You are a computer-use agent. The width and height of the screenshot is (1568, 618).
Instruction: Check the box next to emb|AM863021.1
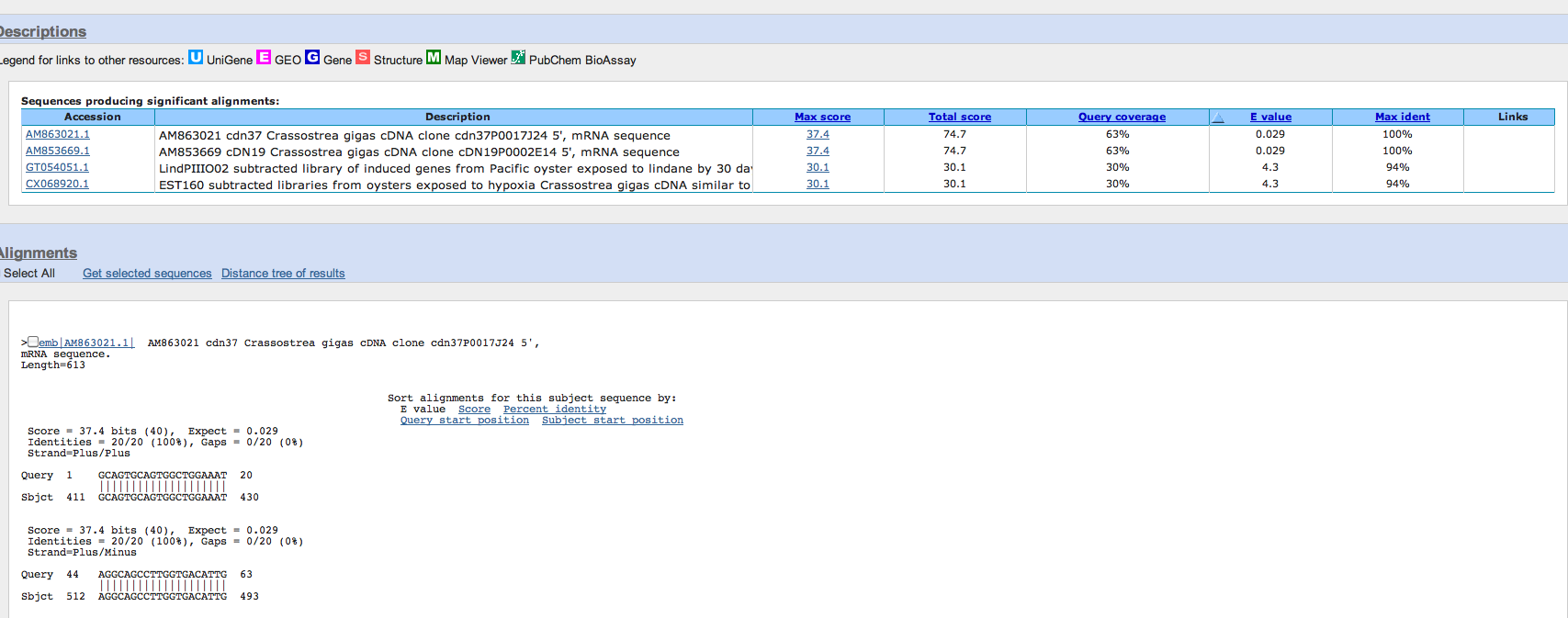(x=33, y=342)
